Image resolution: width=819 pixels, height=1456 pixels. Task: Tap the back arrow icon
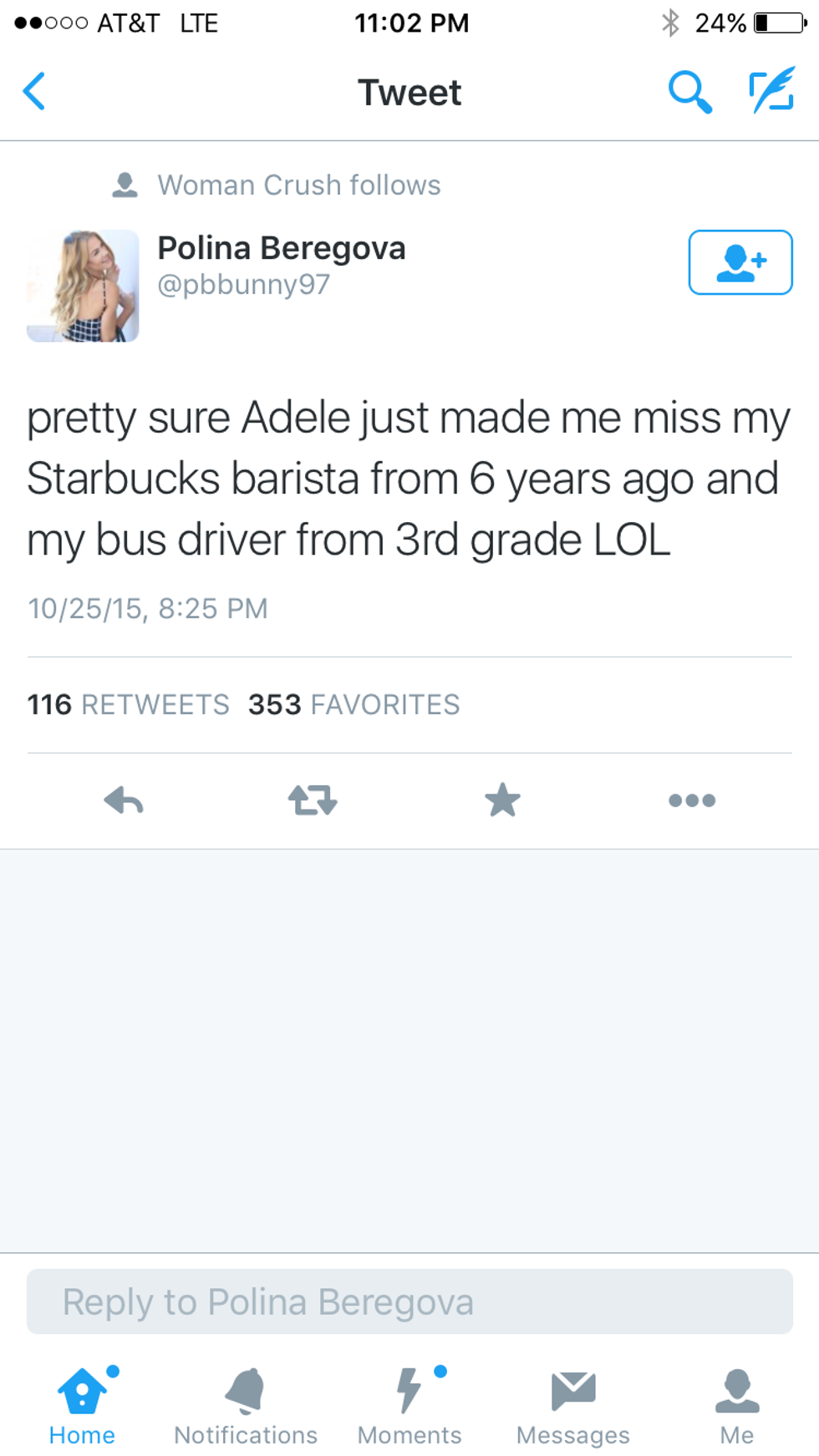(34, 91)
